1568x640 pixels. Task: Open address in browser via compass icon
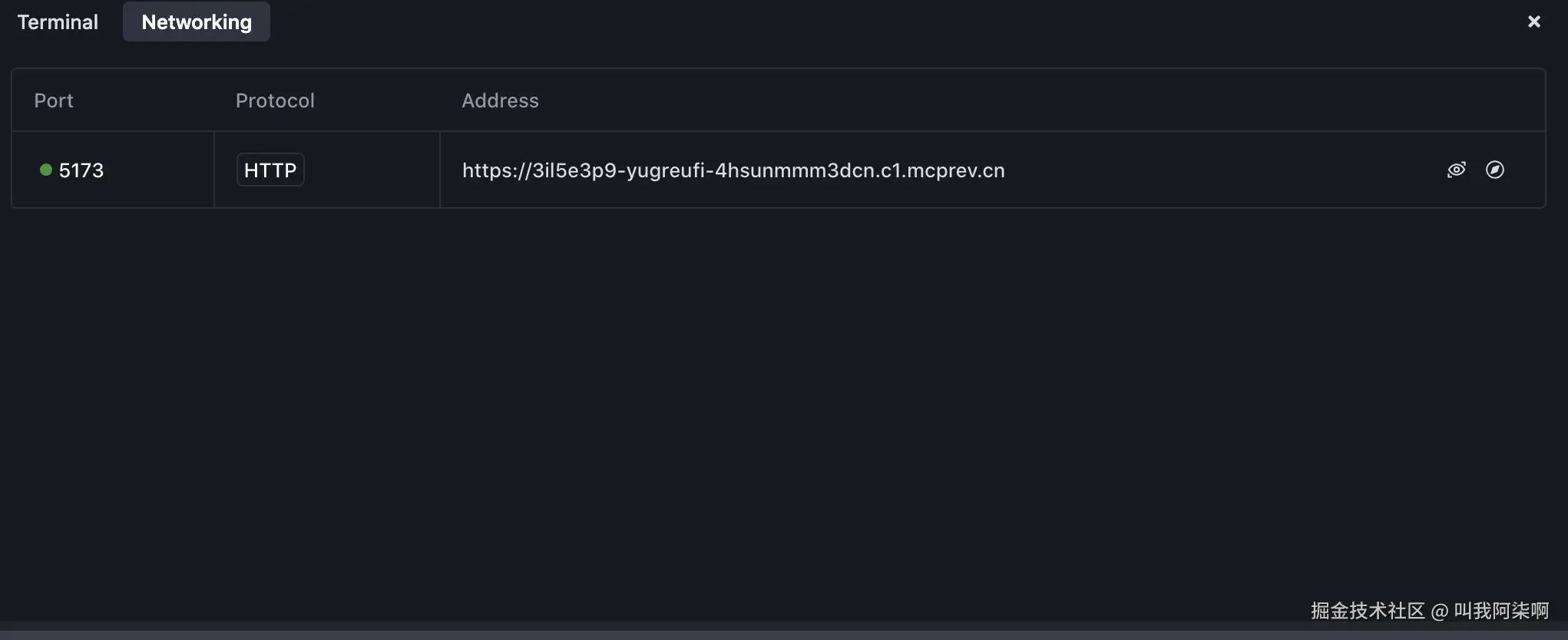(1494, 170)
